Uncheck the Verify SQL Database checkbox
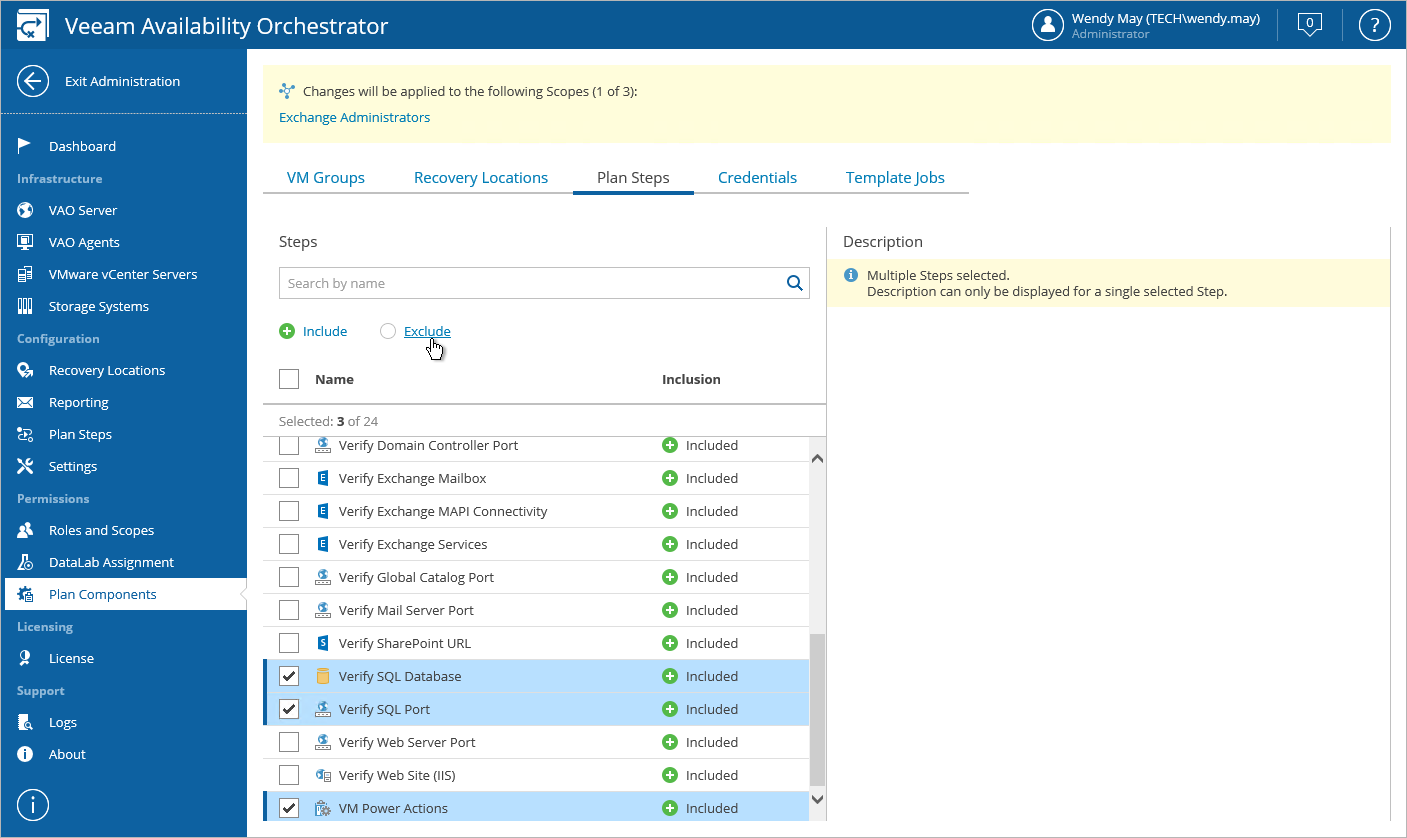The width and height of the screenshot is (1407, 838). point(289,676)
